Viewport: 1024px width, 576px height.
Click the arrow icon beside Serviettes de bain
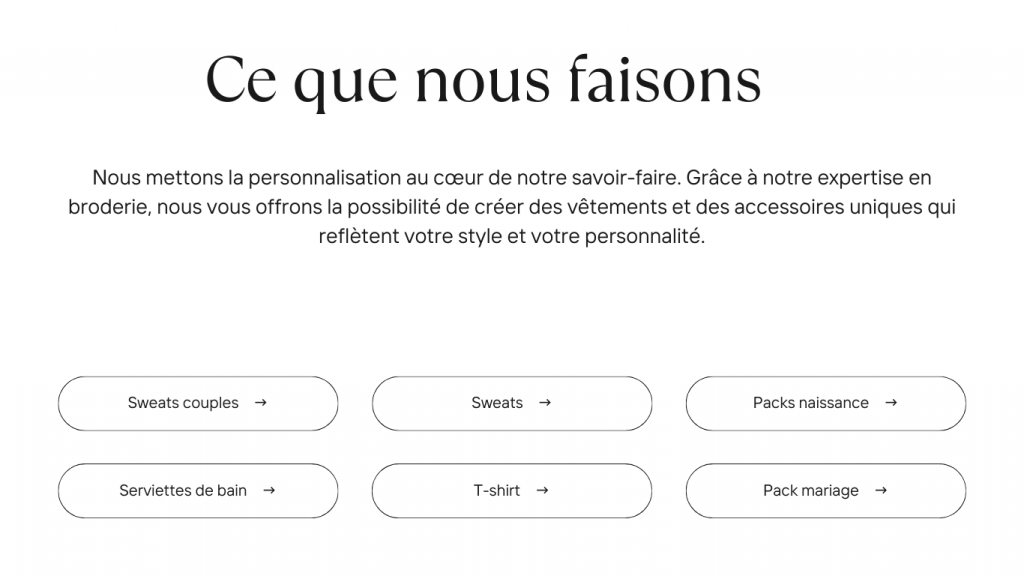[269, 491]
